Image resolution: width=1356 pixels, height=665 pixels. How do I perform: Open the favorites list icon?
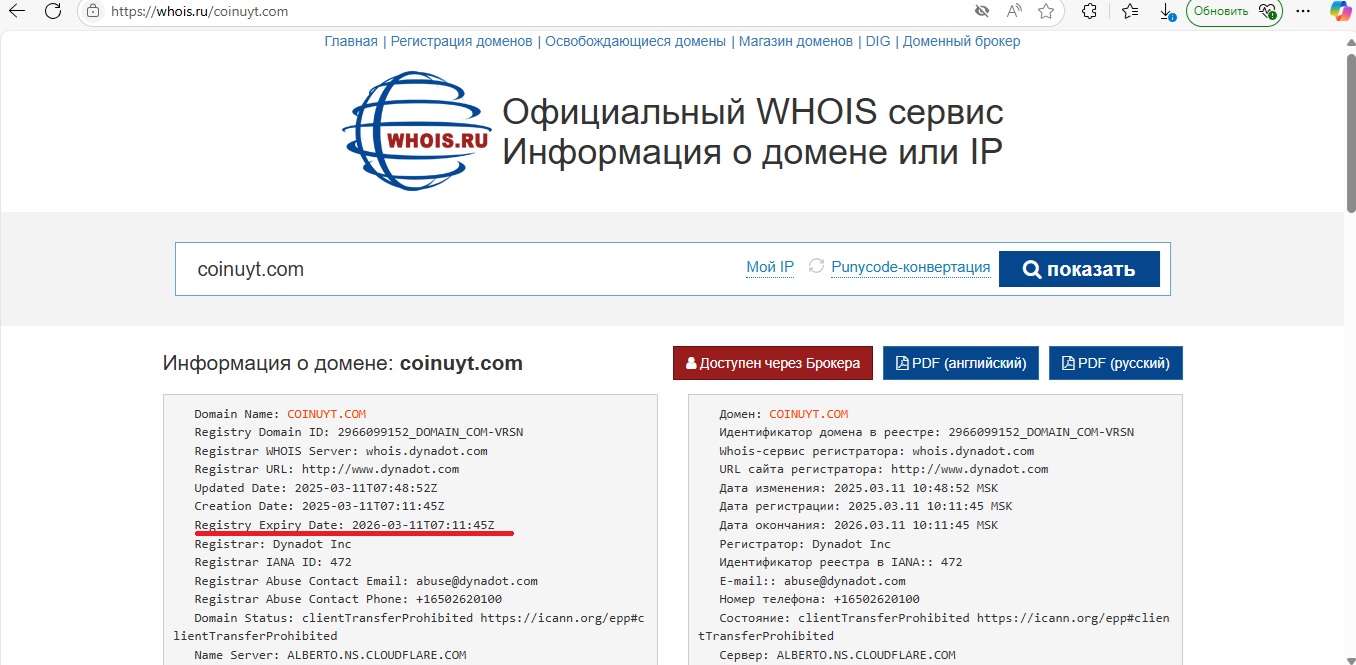click(x=1130, y=12)
